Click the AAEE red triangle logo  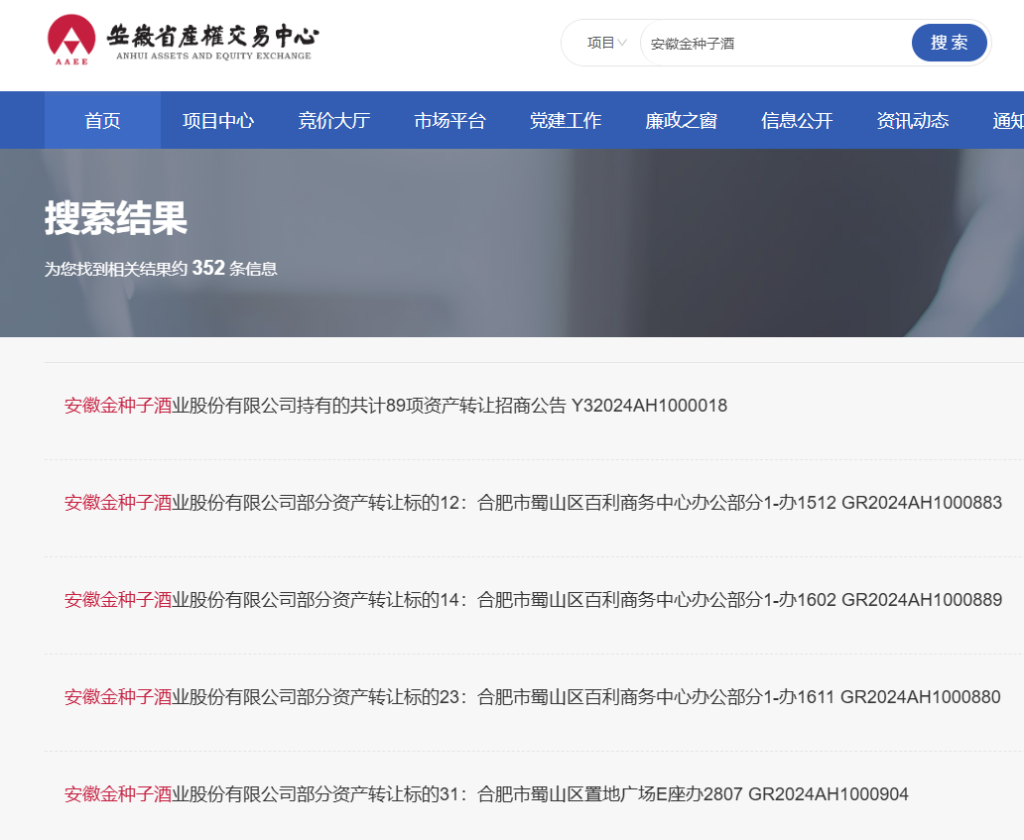pos(71,39)
